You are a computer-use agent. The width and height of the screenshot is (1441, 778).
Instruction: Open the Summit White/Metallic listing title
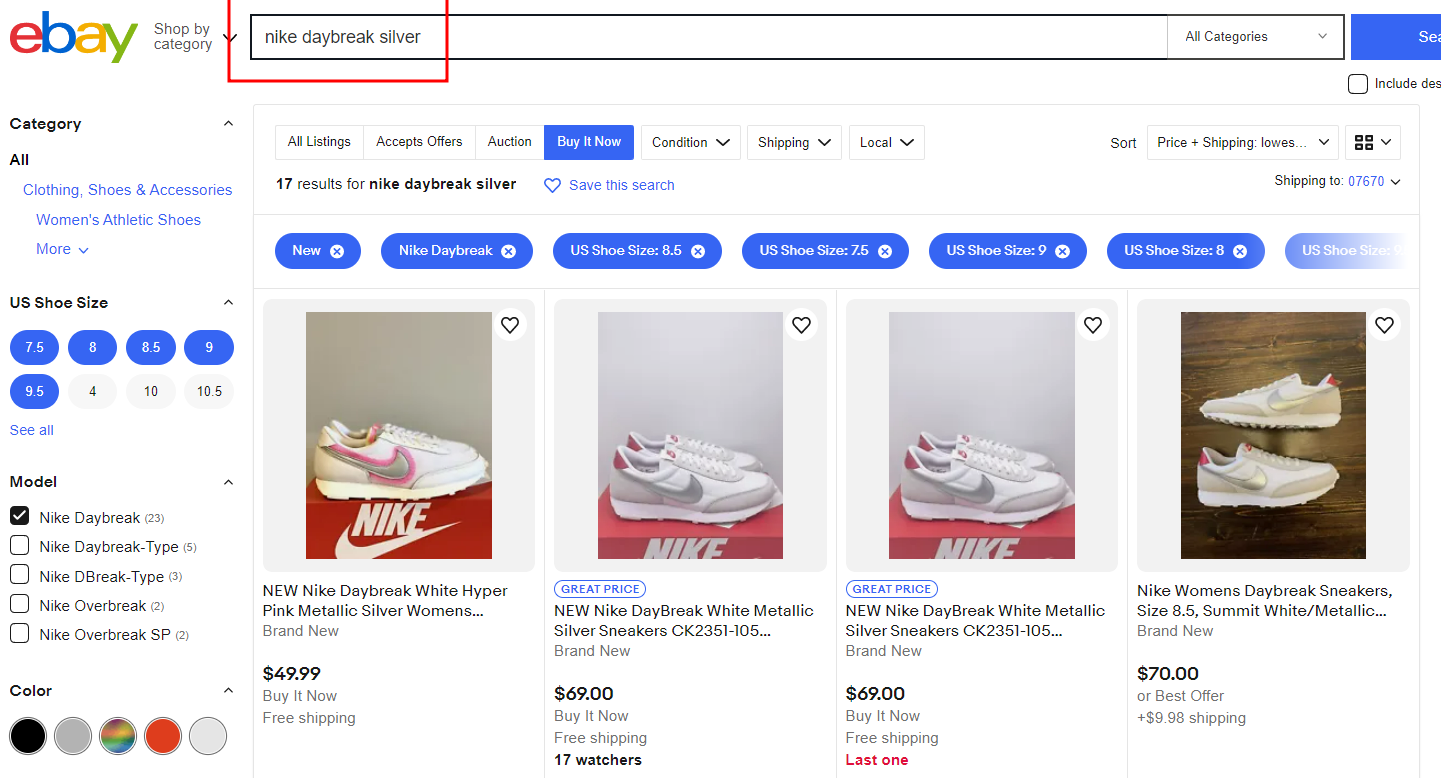point(1264,600)
